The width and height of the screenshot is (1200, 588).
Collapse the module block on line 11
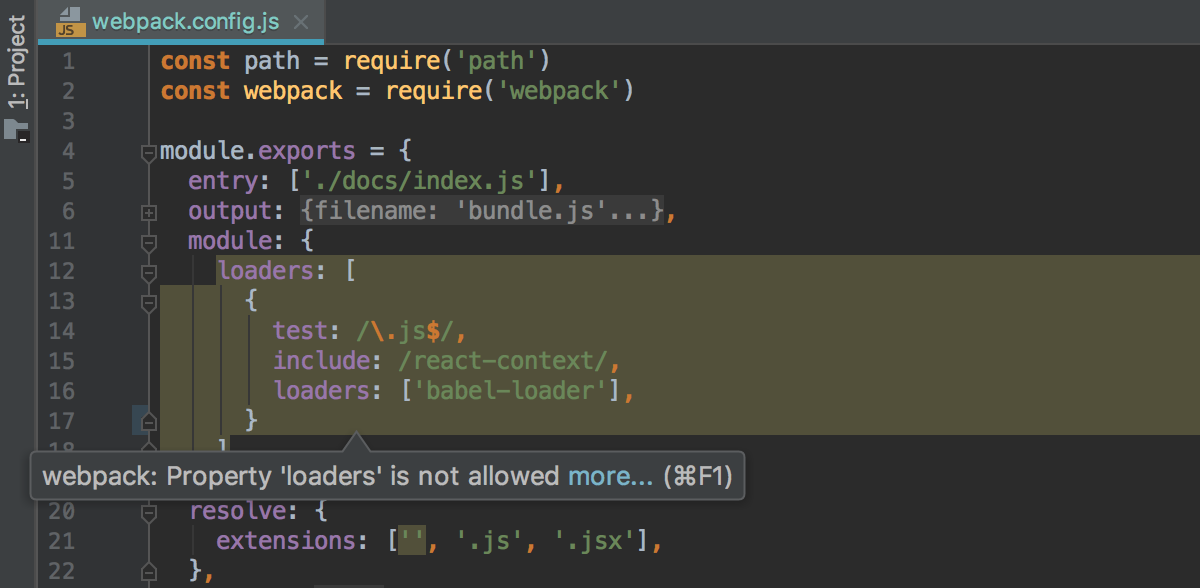pos(149,242)
